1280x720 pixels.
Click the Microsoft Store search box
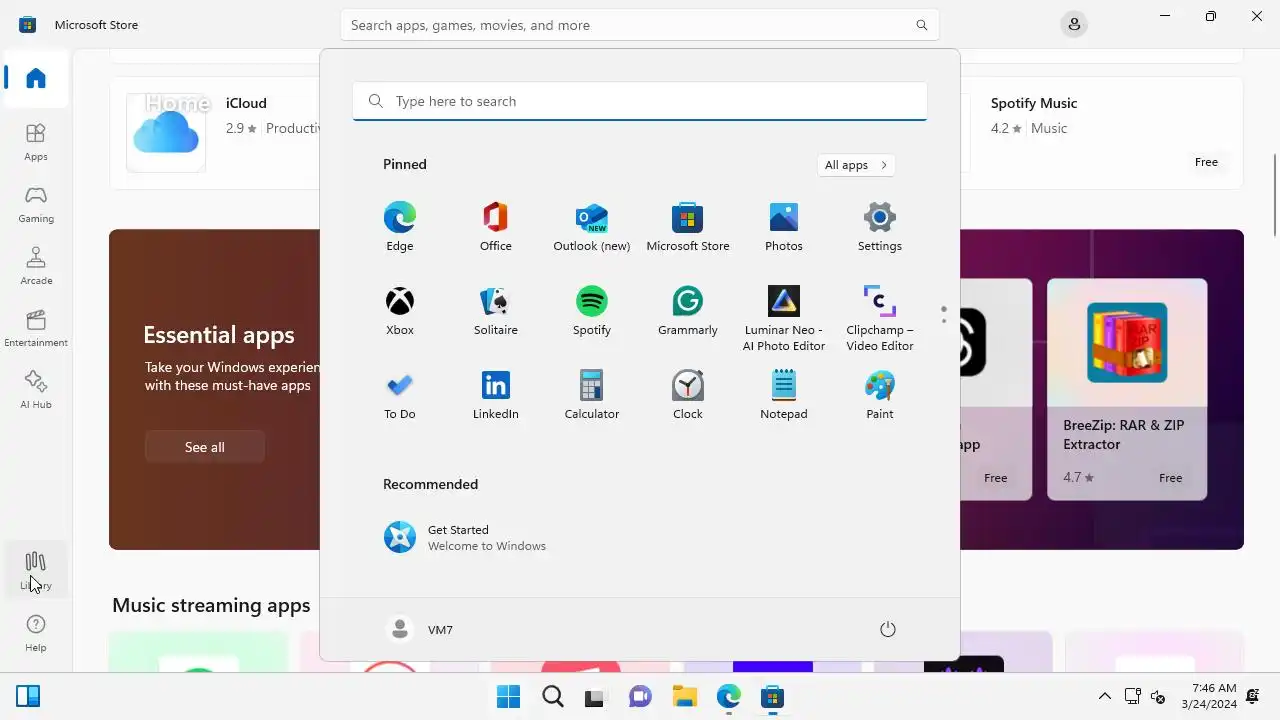coord(640,25)
